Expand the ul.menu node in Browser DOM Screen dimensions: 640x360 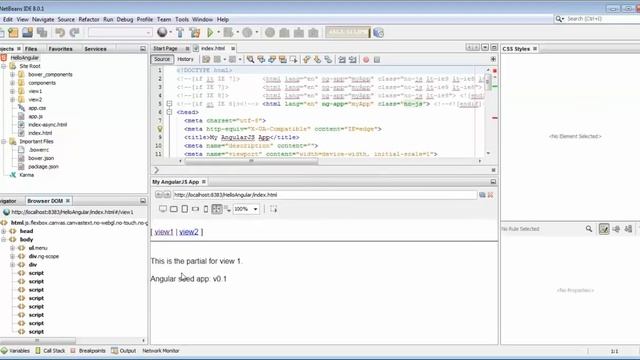click(x=12, y=248)
